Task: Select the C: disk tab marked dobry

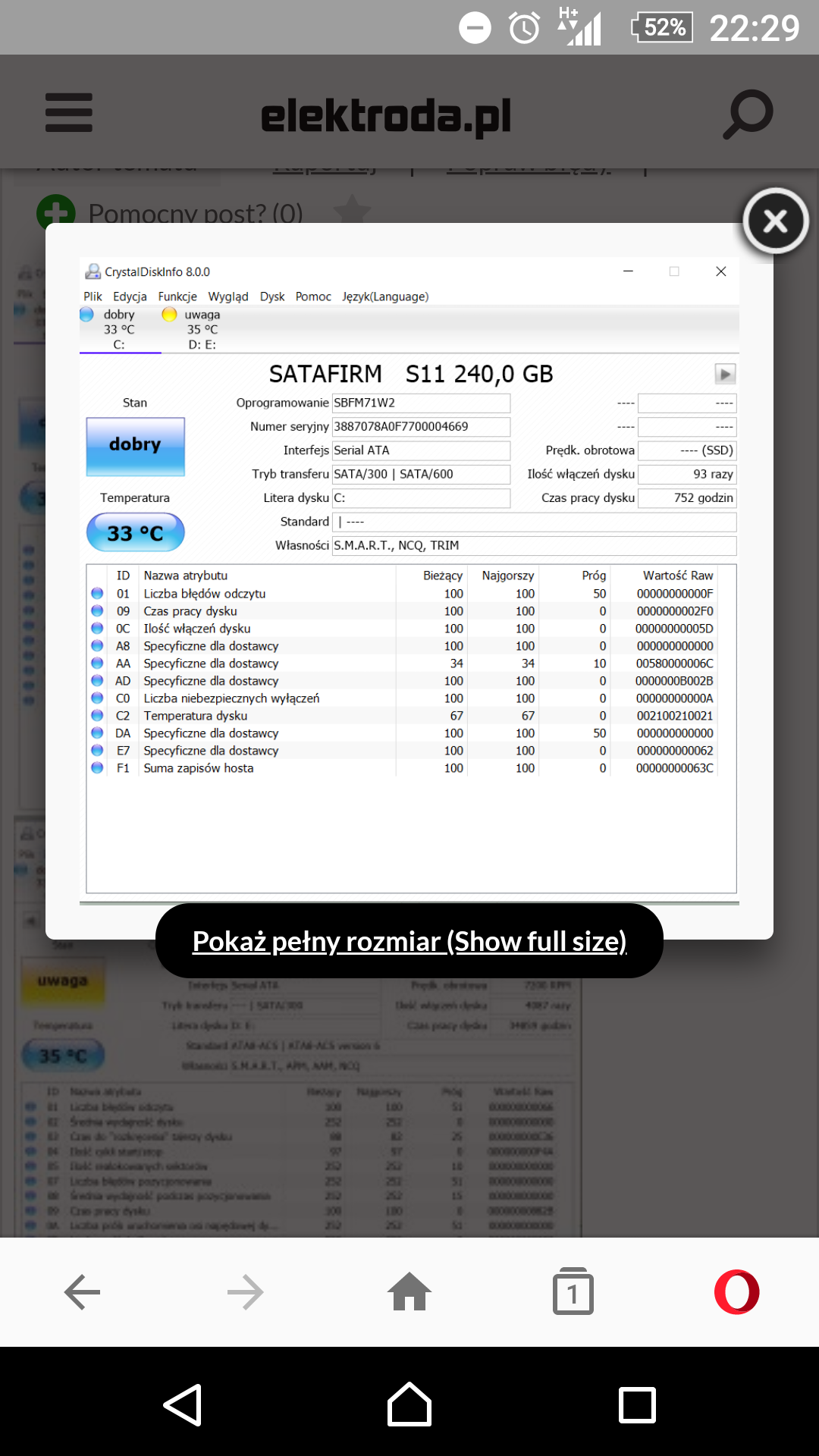Action: click(x=119, y=329)
